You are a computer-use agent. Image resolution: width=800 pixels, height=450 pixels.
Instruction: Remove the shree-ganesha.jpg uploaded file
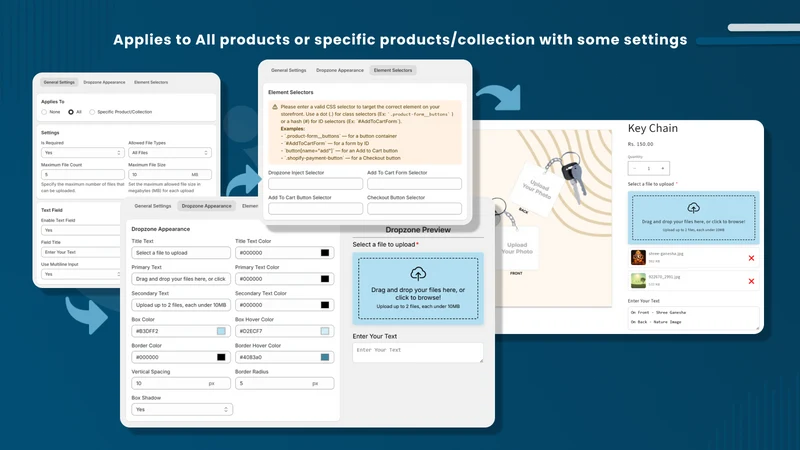click(751, 258)
